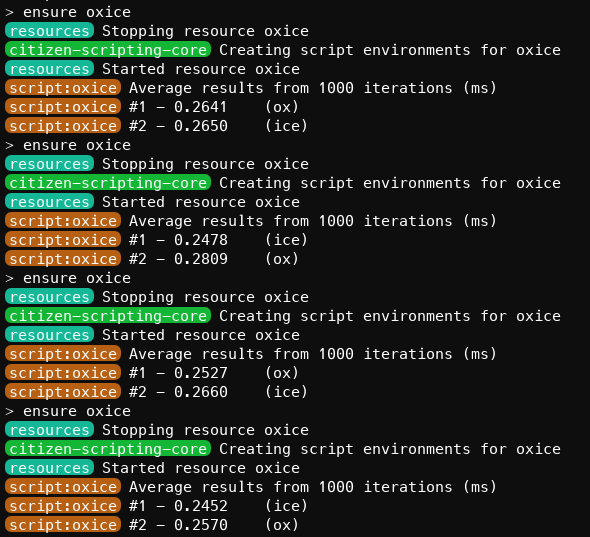This screenshot has width=590, height=537.
Task: Click the last 'ensure oxice' command line
Action: [68, 411]
